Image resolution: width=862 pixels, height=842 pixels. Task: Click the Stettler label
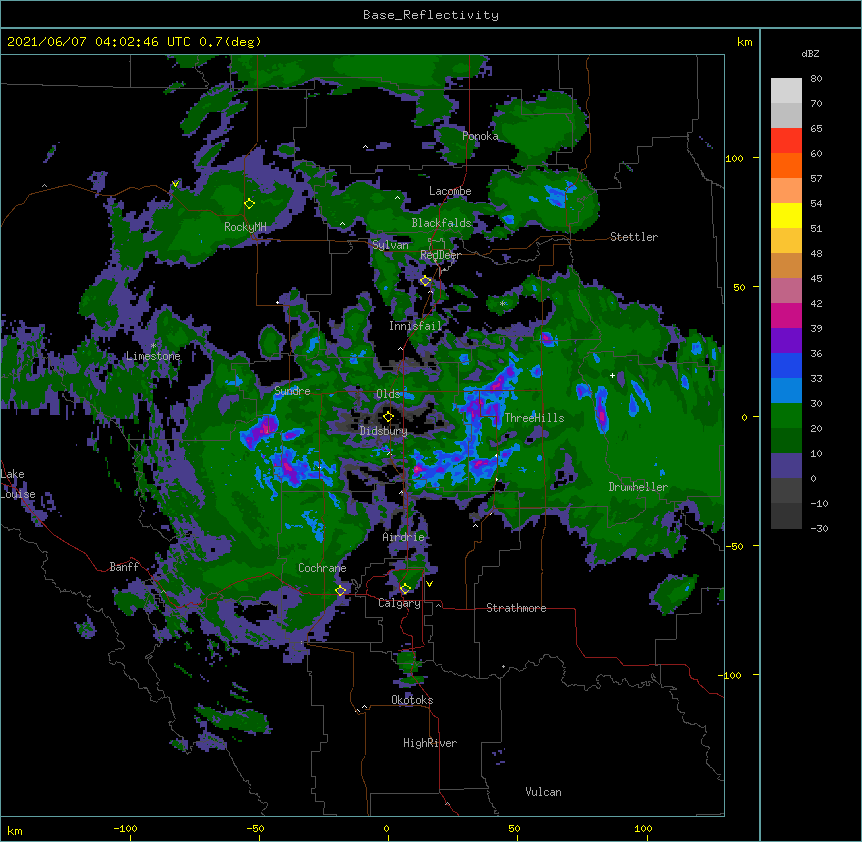pyautogui.click(x=634, y=237)
